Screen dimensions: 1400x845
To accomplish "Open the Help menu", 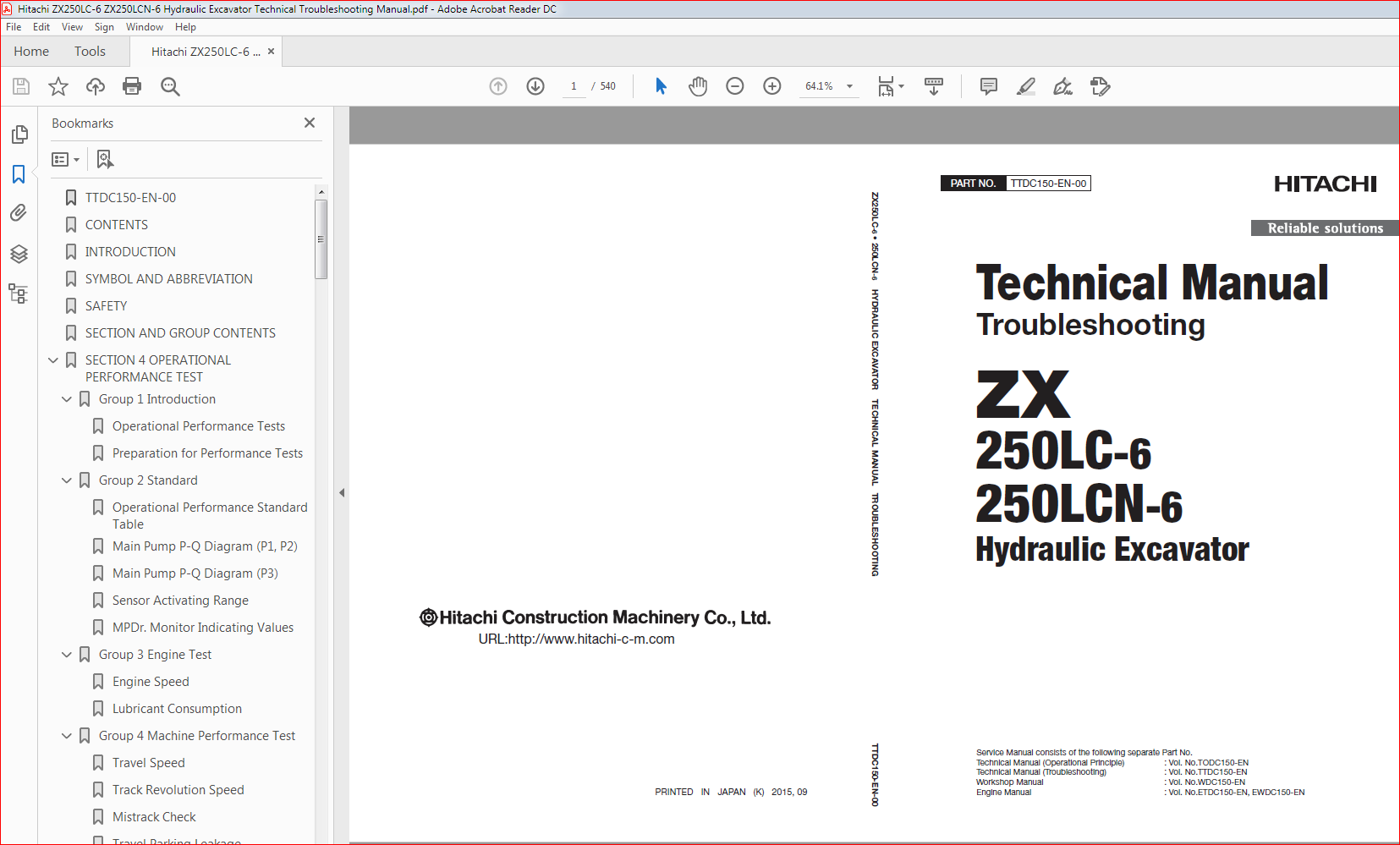I will pyautogui.click(x=185, y=27).
